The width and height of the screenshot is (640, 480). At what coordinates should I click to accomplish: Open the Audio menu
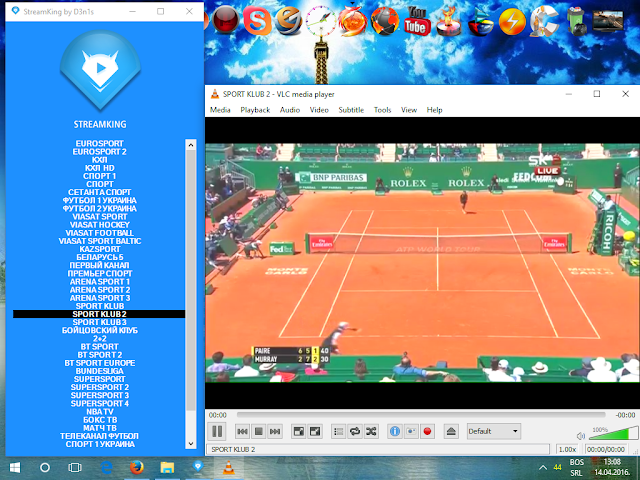coord(290,110)
